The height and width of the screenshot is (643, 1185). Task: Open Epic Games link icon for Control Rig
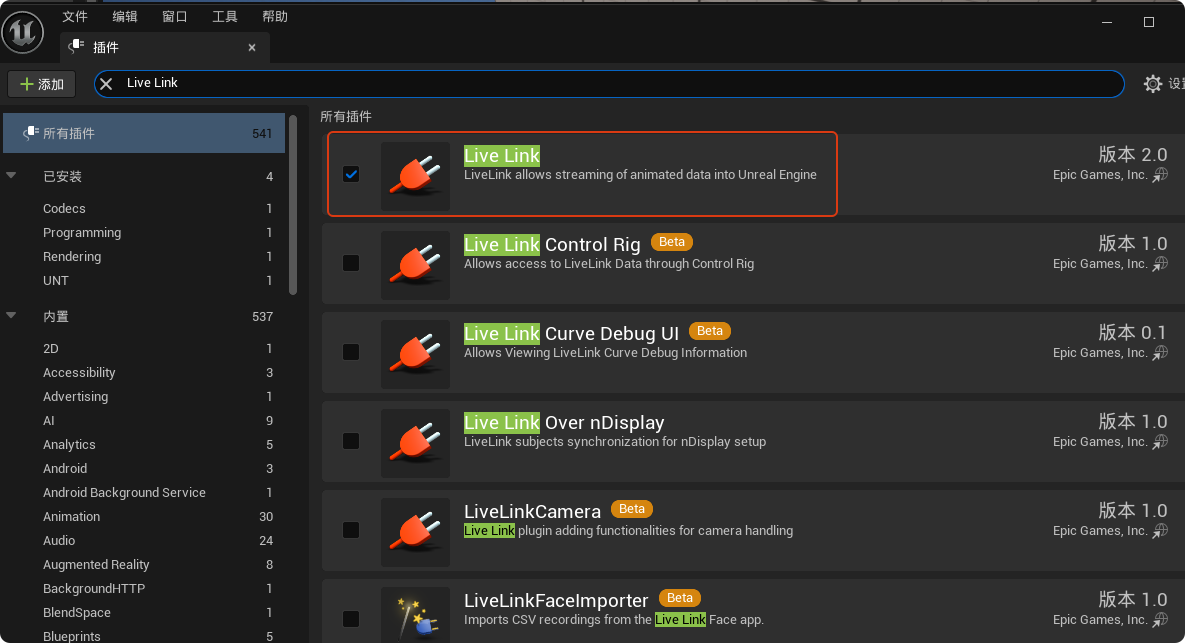[1160, 264]
